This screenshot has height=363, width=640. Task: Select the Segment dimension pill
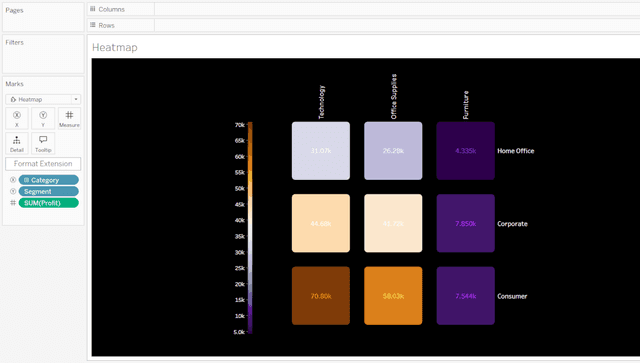tap(49, 192)
